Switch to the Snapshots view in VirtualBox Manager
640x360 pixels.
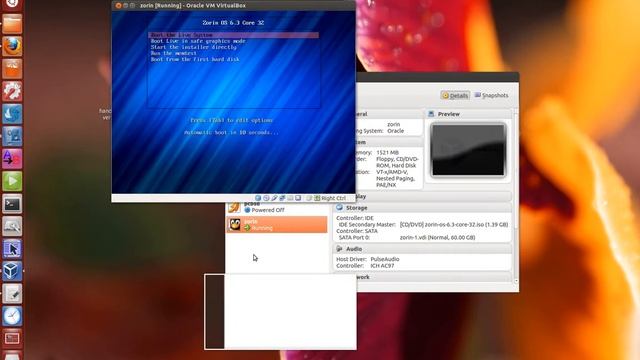[x=491, y=95]
